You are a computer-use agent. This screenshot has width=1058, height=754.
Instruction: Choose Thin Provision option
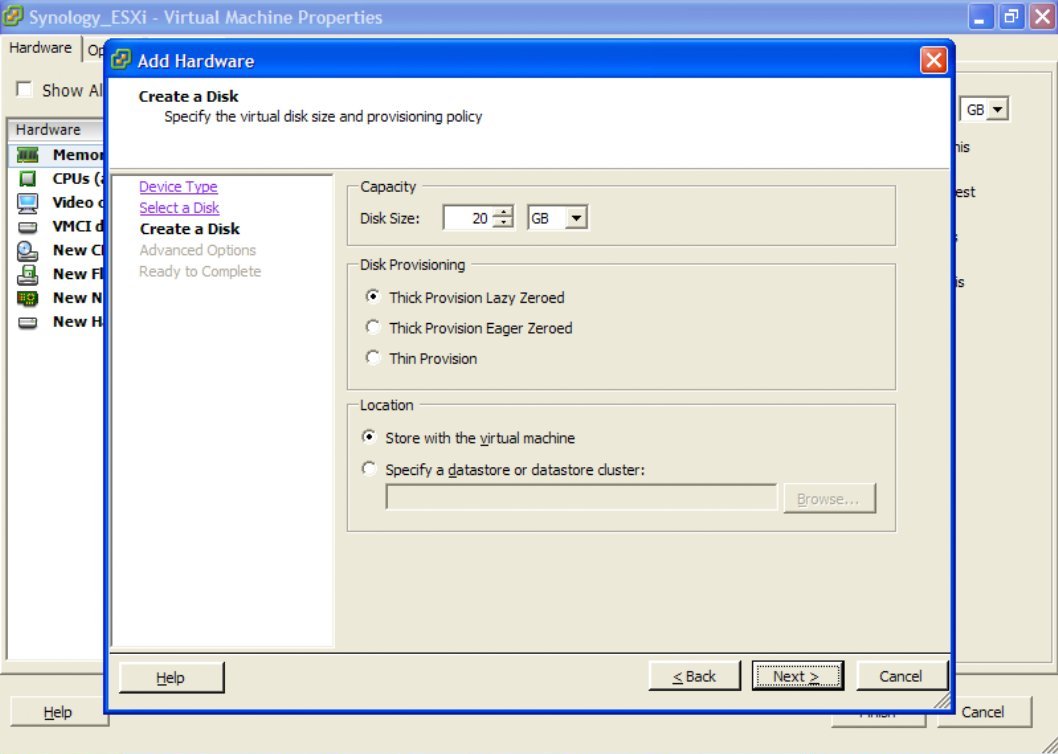[372, 358]
